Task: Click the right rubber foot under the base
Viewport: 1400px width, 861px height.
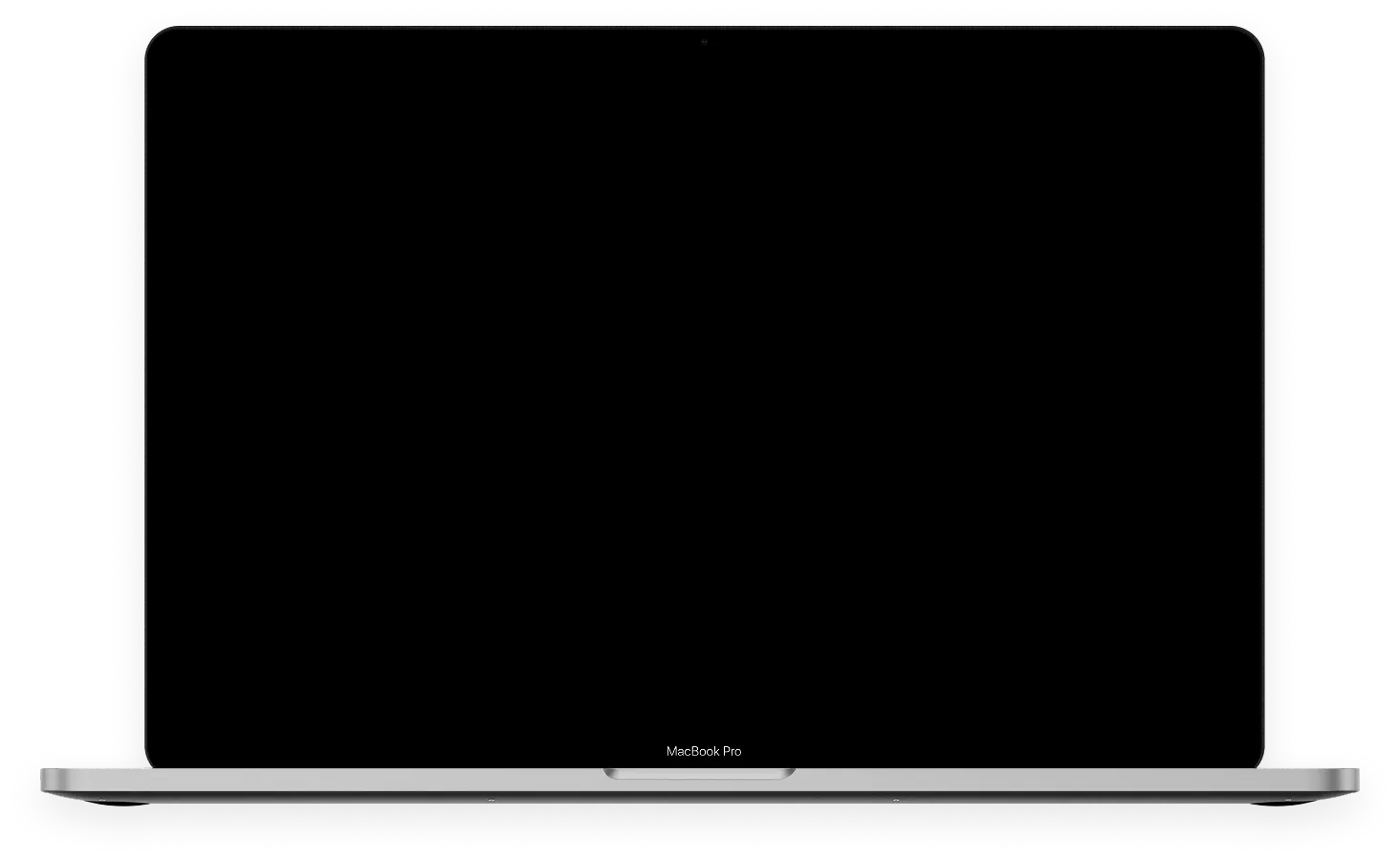Action: (x=894, y=799)
